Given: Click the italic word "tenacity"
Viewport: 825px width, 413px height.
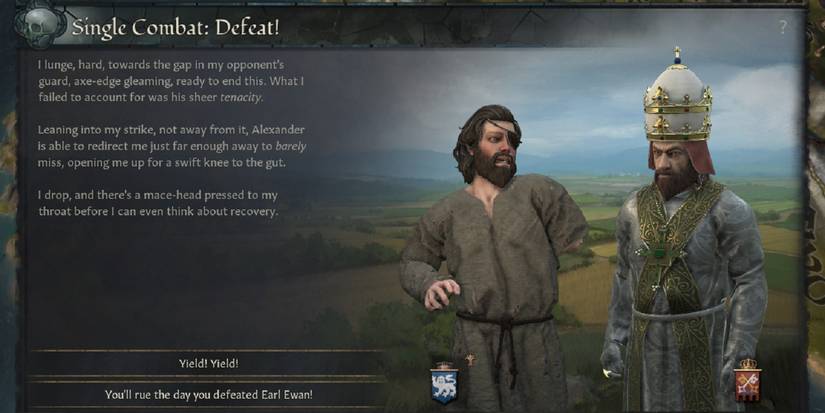Looking at the screenshot, I should [240, 98].
